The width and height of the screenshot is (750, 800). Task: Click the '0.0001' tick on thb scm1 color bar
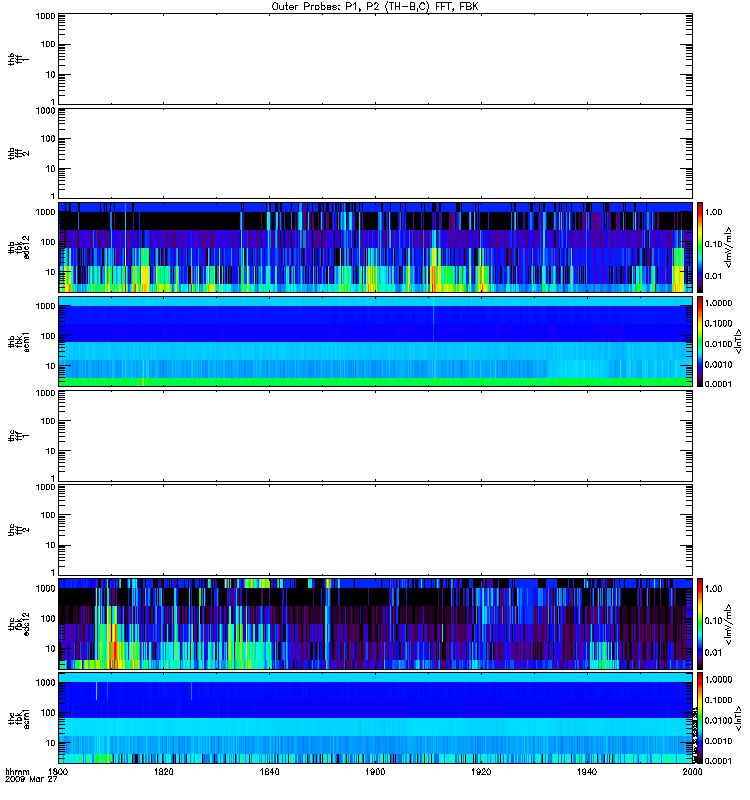[718, 384]
